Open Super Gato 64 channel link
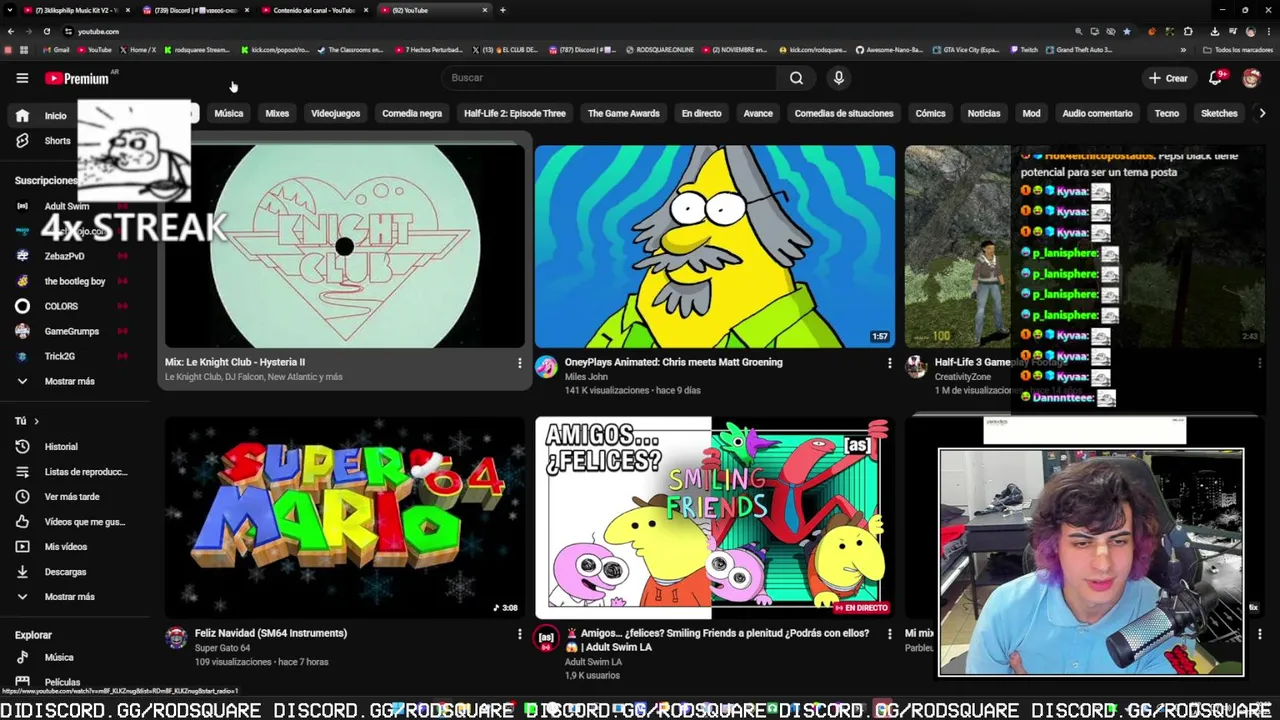Viewport: 1280px width, 720px height. click(222, 648)
